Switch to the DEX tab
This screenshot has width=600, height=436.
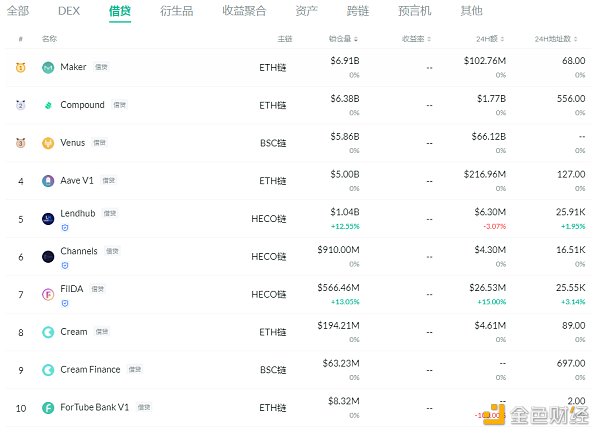[69, 11]
